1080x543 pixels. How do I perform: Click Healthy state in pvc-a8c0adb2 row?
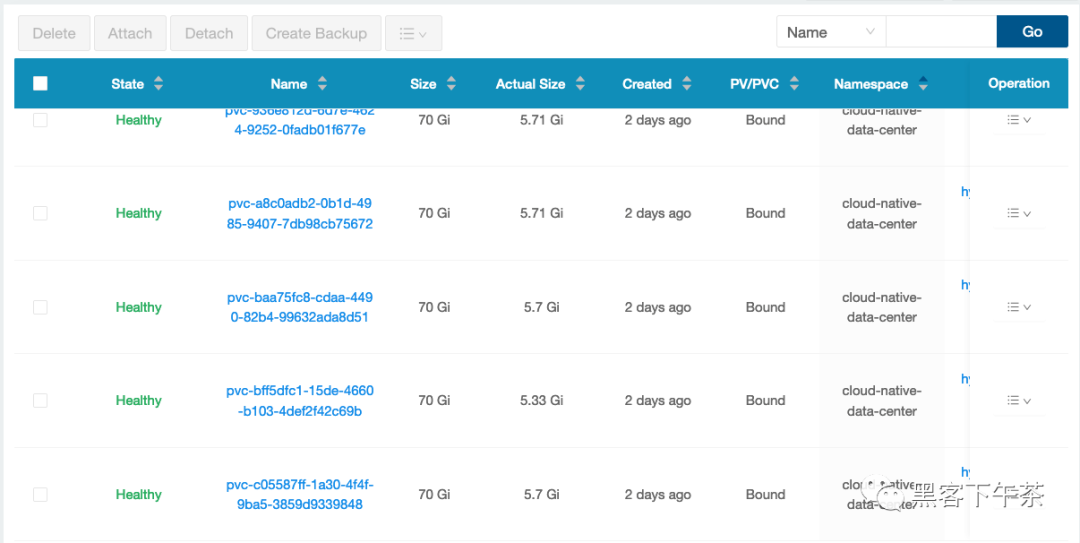point(138,214)
